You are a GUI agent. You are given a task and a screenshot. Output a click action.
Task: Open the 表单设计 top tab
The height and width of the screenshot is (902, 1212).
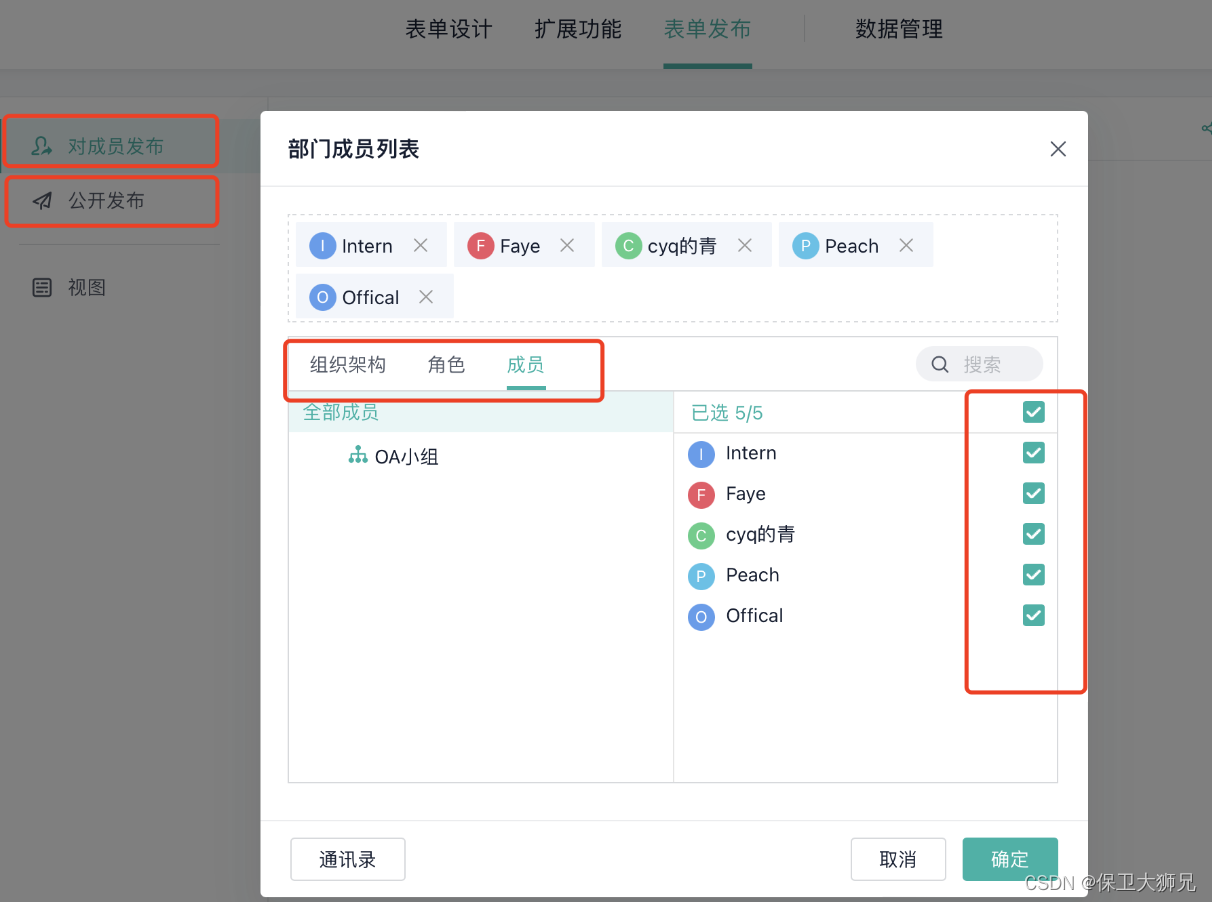pyautogui.click(x=449, y=30)
